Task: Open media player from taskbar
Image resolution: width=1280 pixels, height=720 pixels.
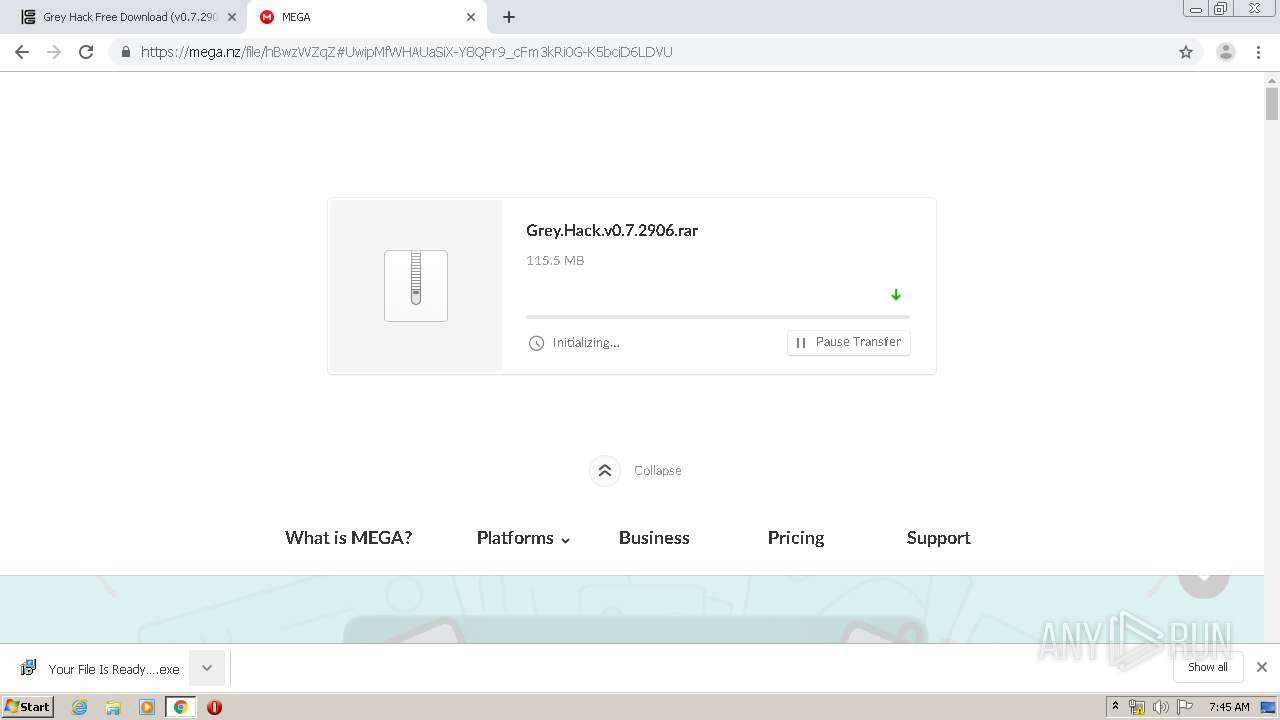Action: coord(147,707)
